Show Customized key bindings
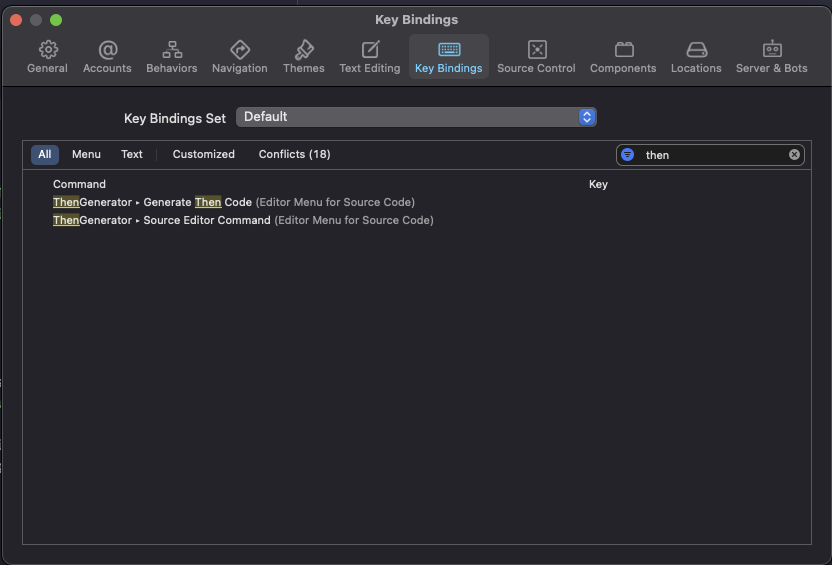 204,154
